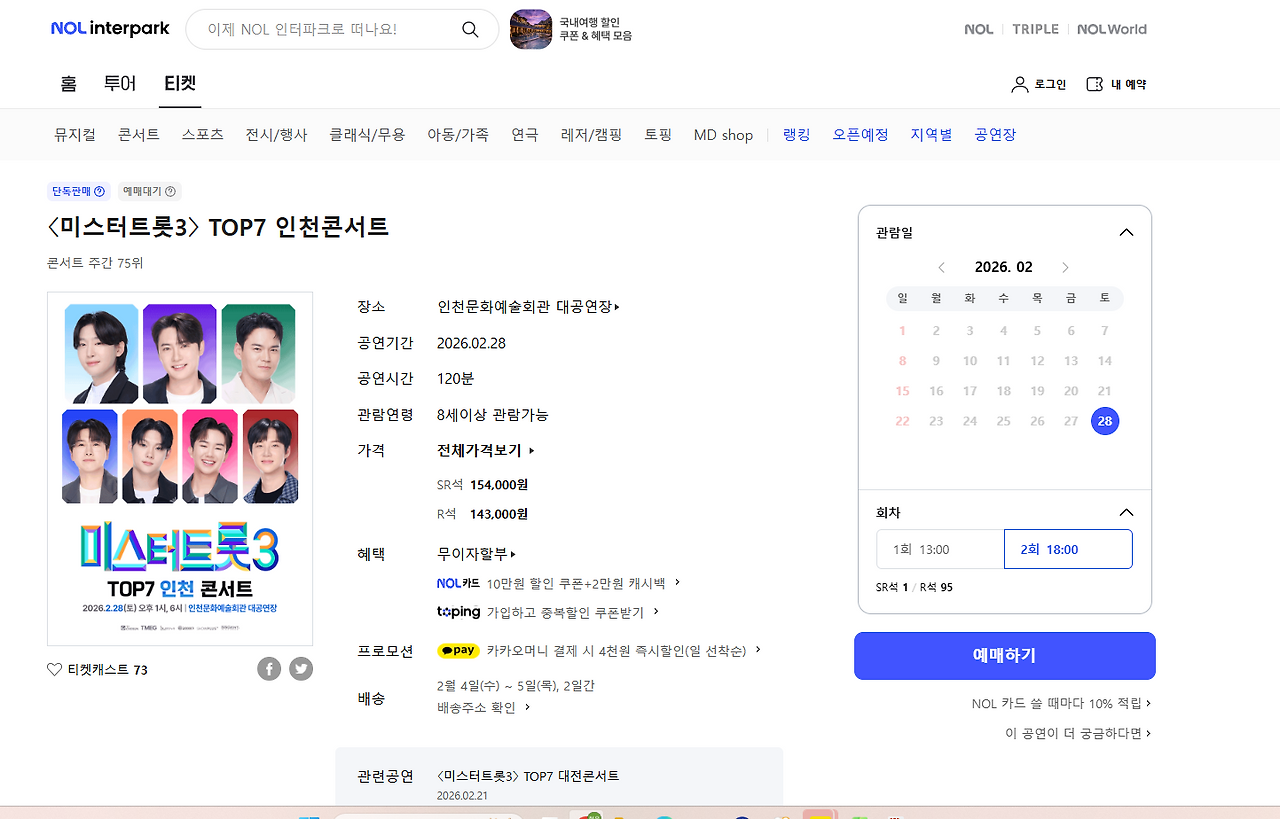Open the 오픈예정 menu link

point(860,134)
